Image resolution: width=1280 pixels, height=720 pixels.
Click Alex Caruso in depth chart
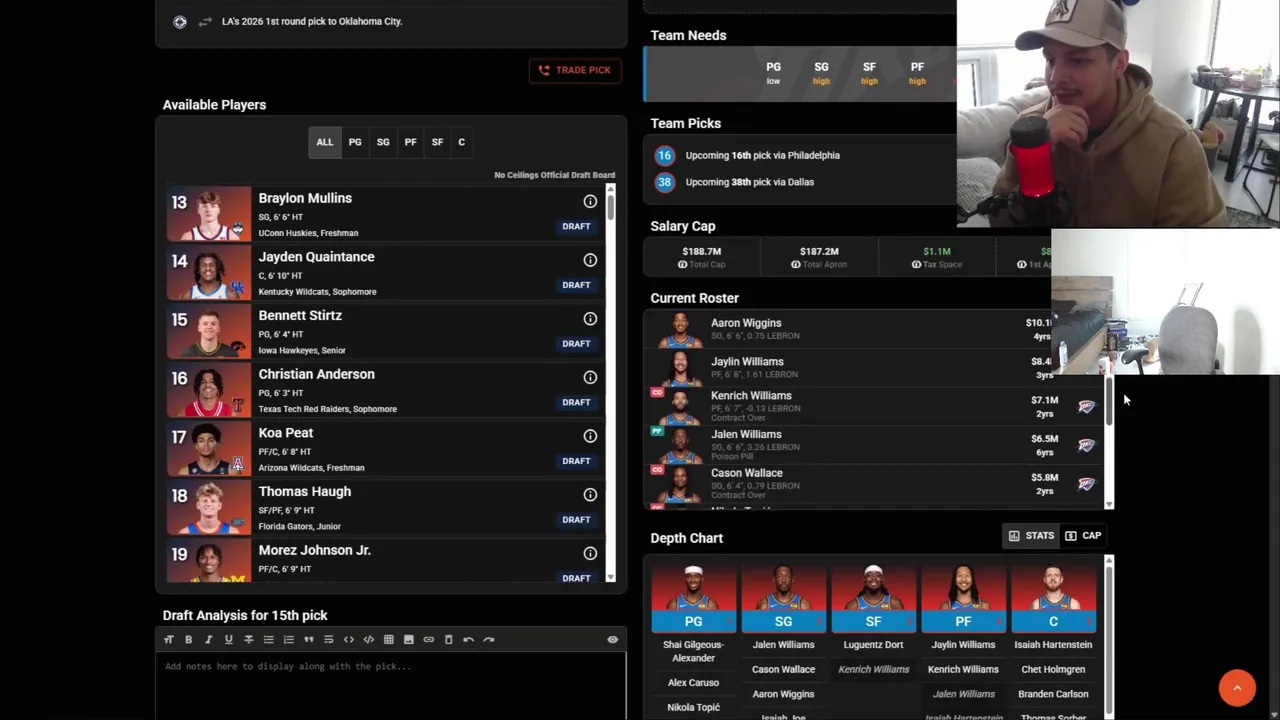pos(693,683)
